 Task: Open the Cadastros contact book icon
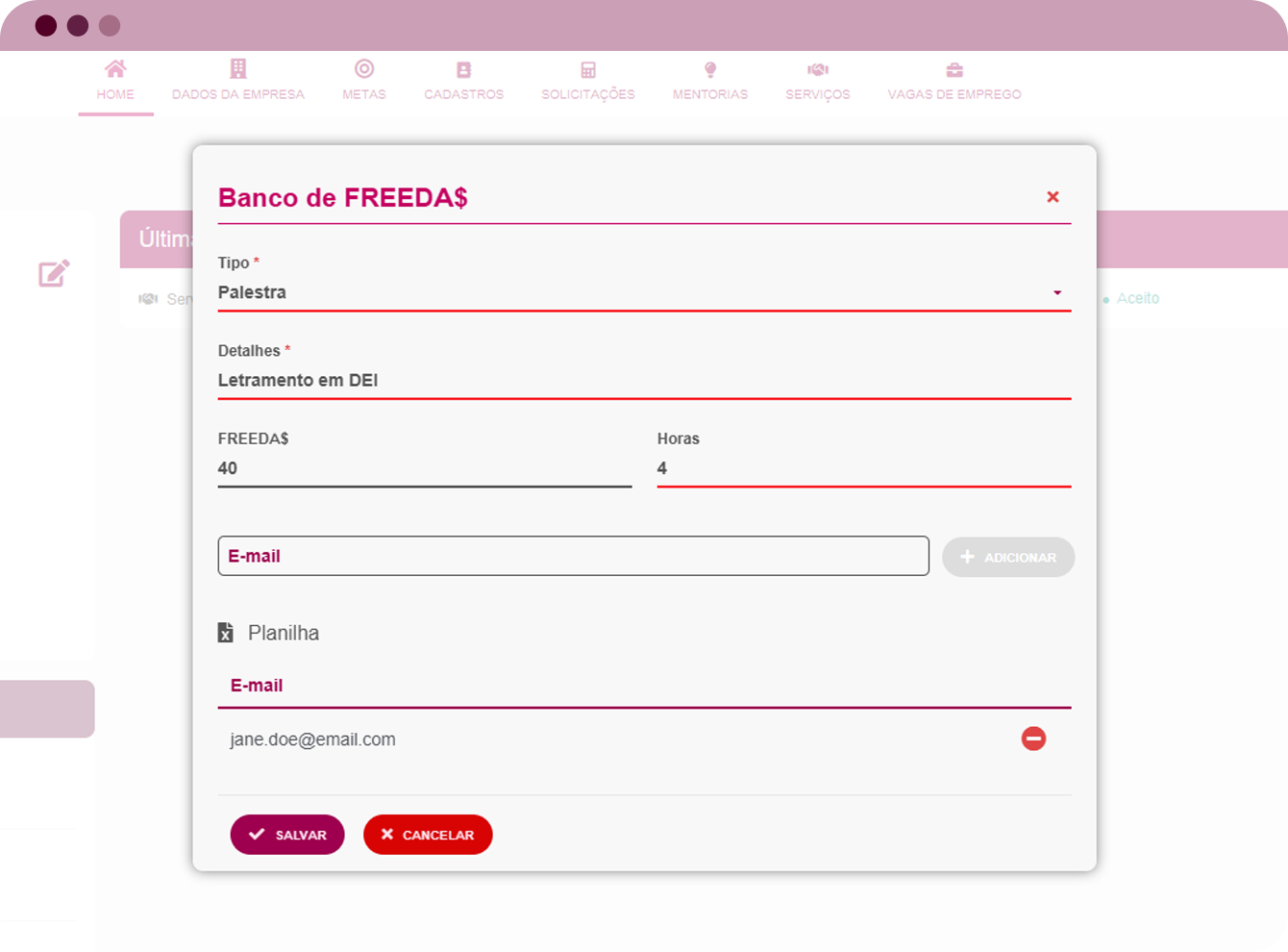click(464, 69)
